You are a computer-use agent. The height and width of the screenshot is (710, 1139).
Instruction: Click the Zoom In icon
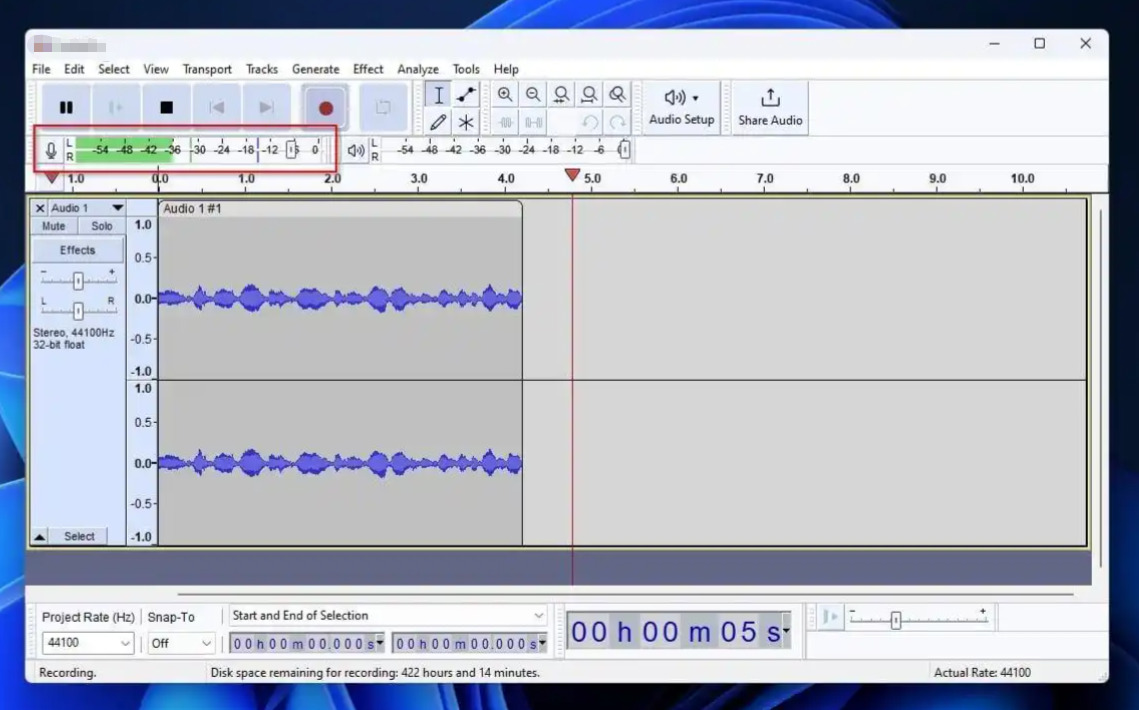coord(505,94)
